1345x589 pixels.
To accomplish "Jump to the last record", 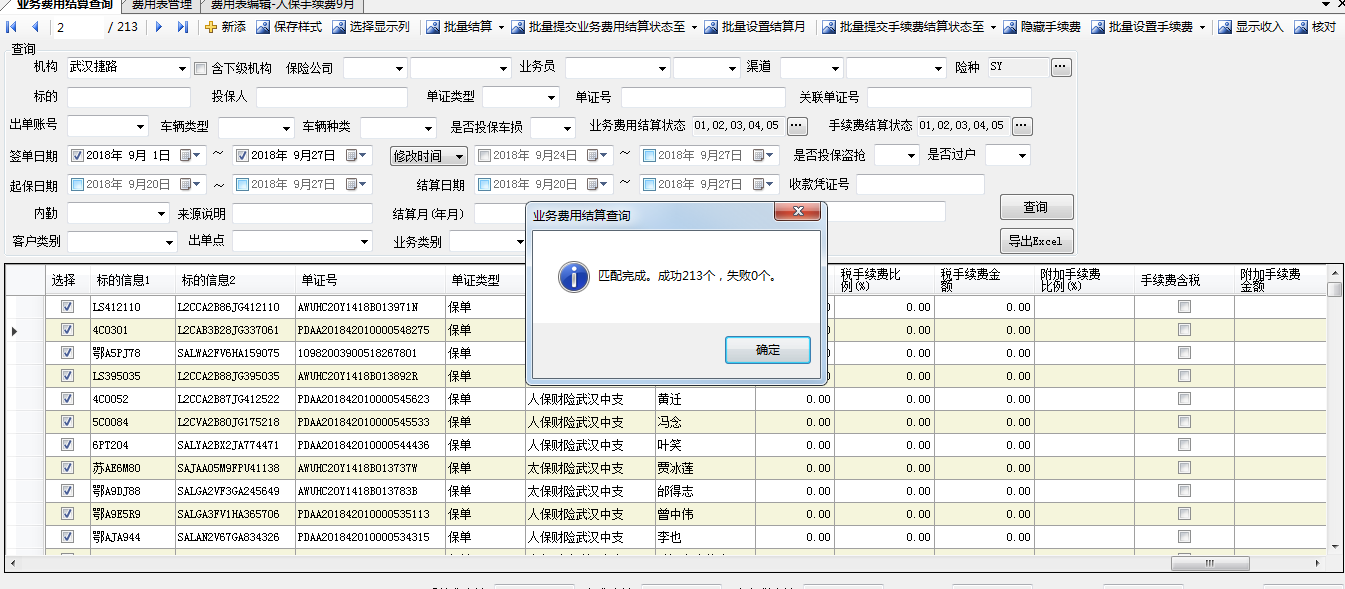I will click(182, 27).
